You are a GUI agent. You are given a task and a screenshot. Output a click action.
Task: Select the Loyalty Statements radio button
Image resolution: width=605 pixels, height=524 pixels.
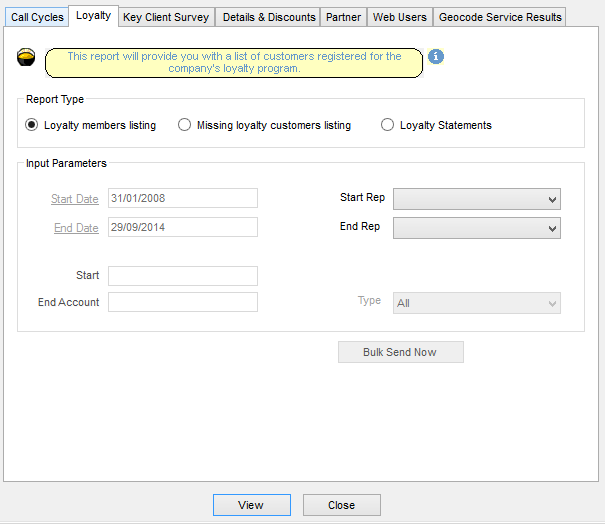tap(388, 125)
